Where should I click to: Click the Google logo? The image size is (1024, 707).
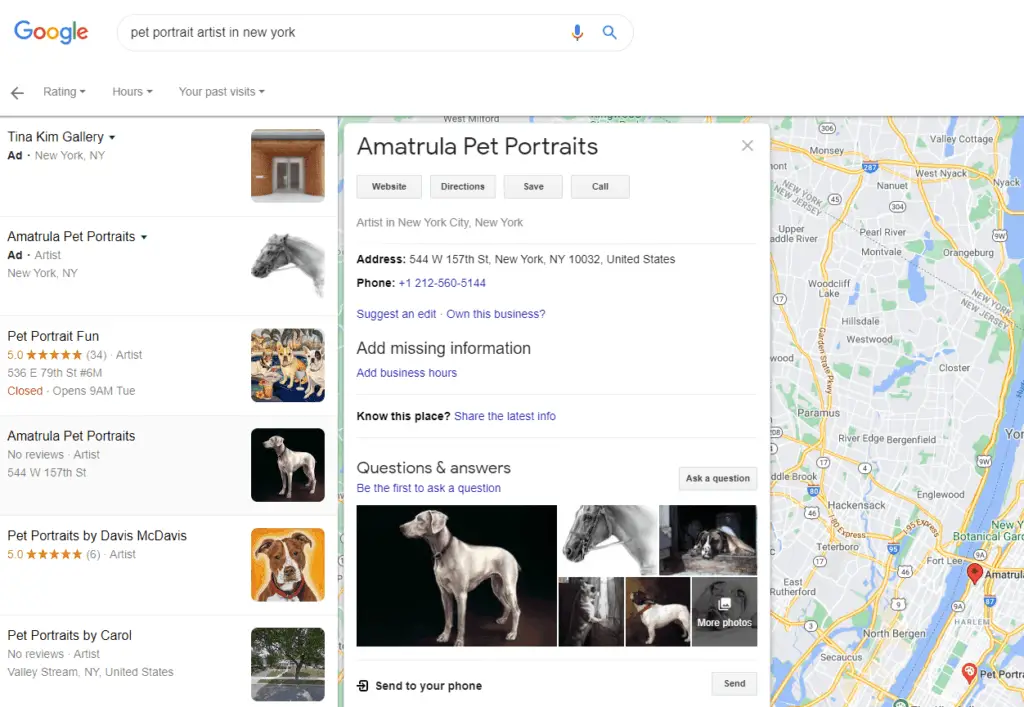51,31
